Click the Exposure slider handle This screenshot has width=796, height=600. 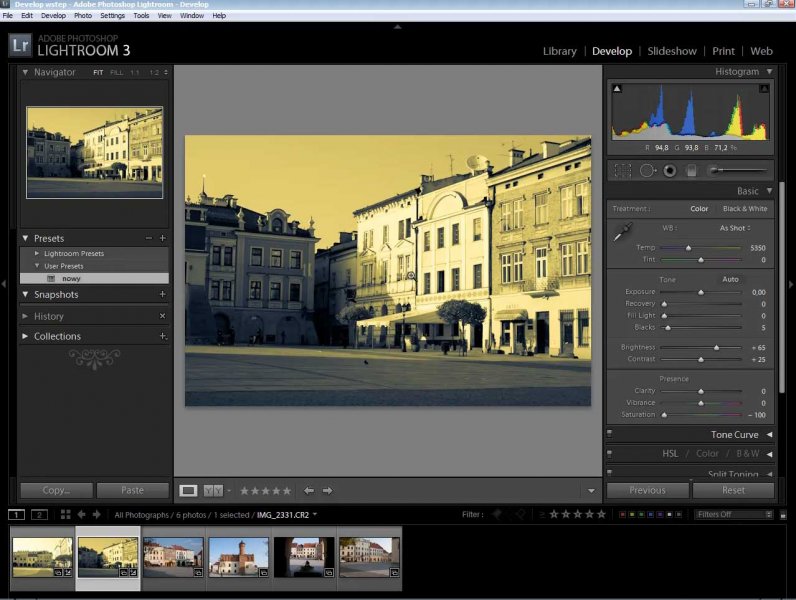point(701,292)
